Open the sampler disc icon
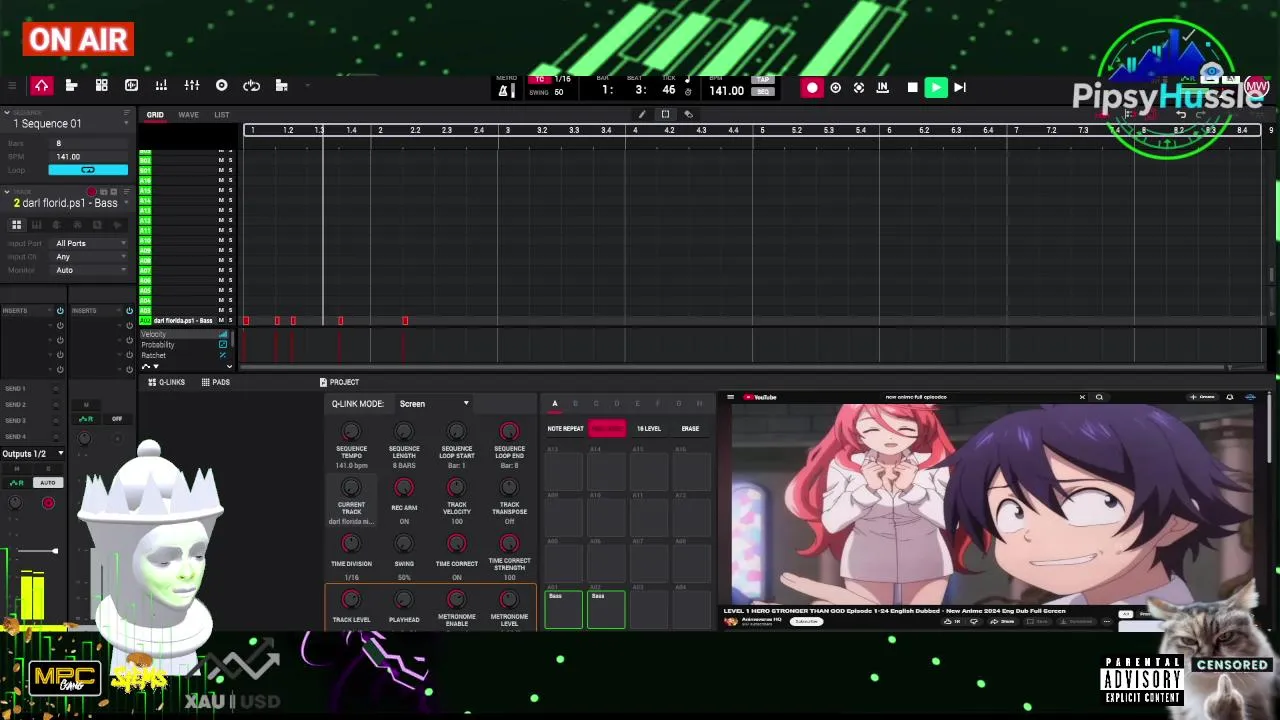The height and width of the screenshot is (720, 1280). (x=222, y=86)
